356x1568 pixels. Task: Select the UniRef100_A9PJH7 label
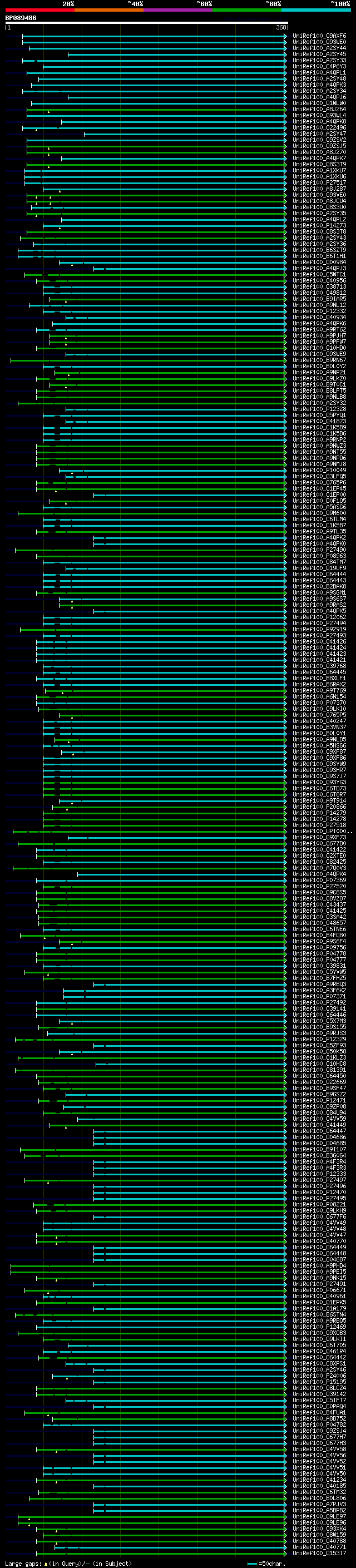pyautogui.click(x=319, y=335)
